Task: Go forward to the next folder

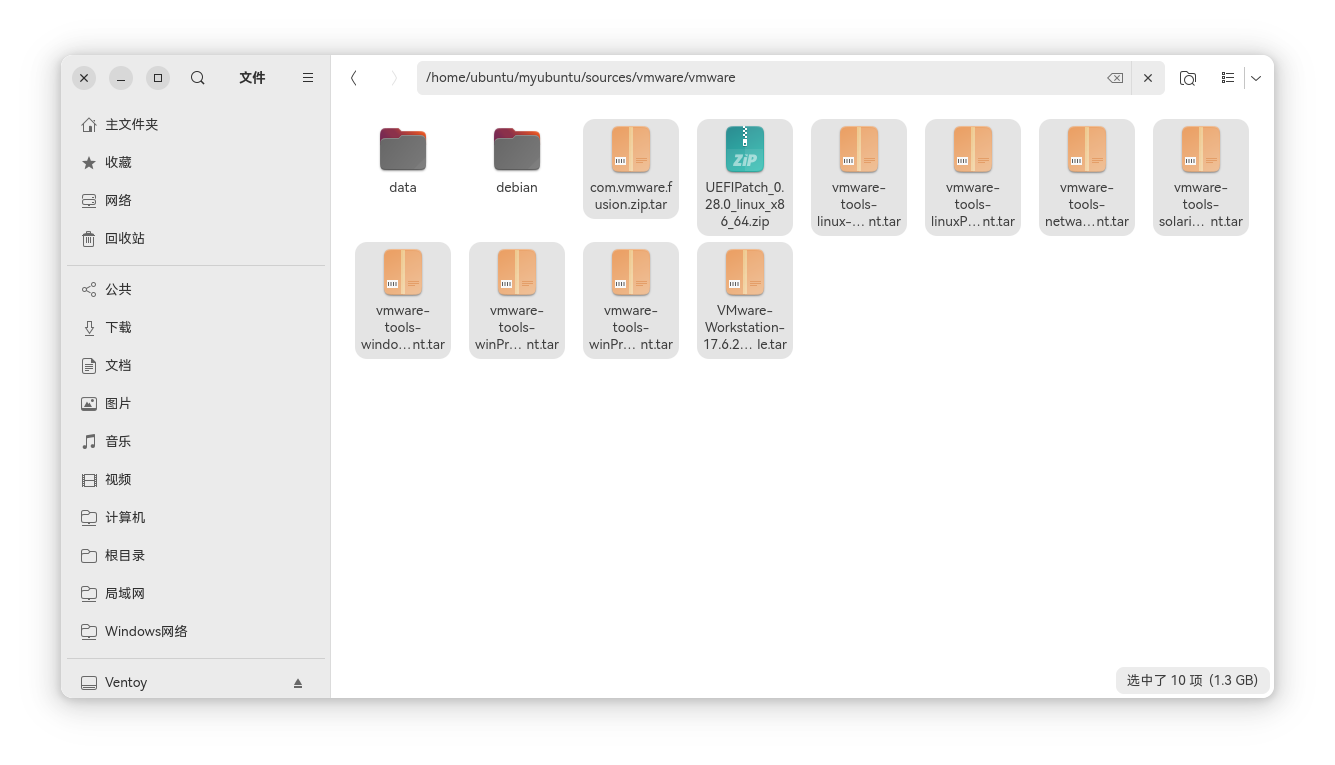Action: click(x=394, y=78)
